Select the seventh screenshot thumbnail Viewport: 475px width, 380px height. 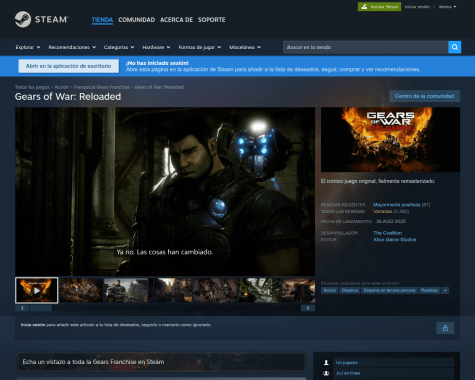coord(299,290)
